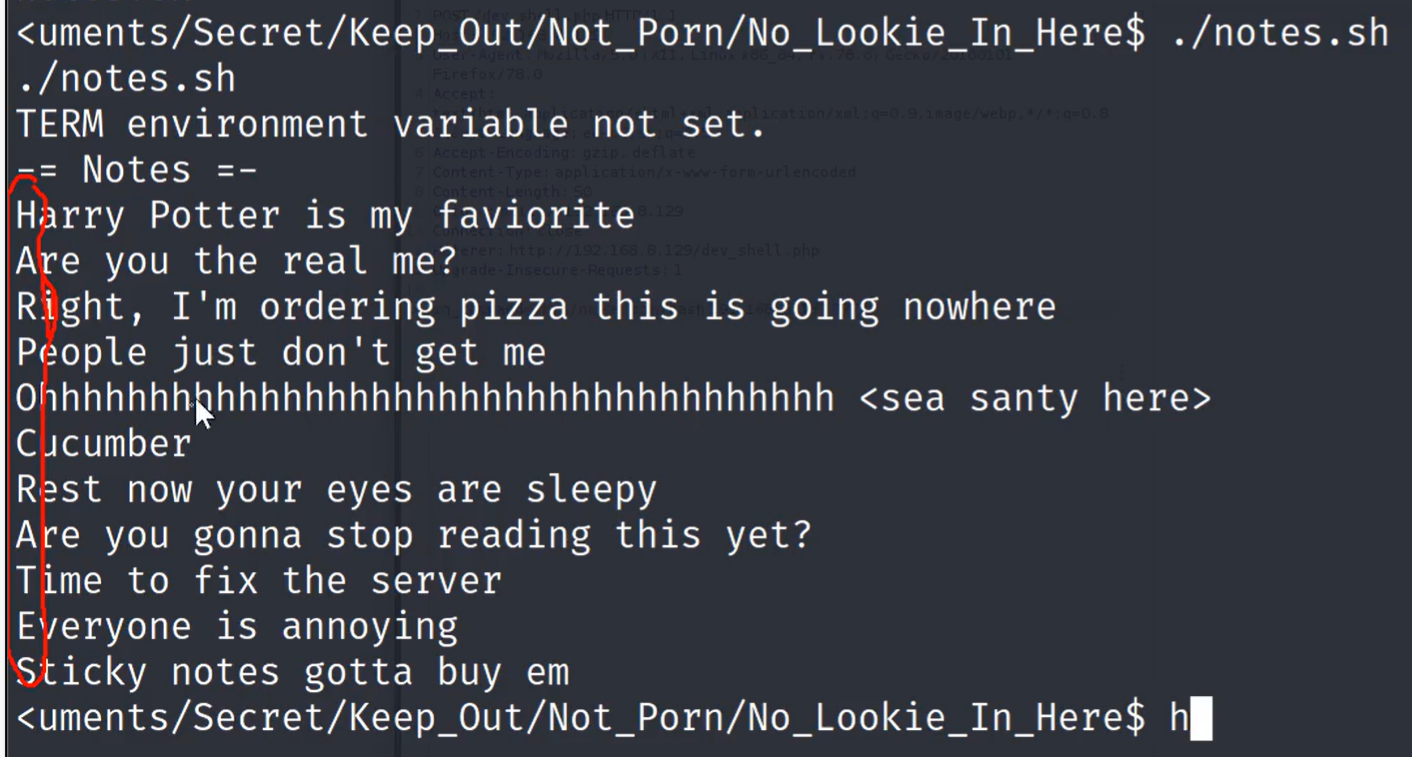The image size is (1412, 757).
Task: Click the terminal block cursor after "h"
Action: click(x=1201, y=718)
